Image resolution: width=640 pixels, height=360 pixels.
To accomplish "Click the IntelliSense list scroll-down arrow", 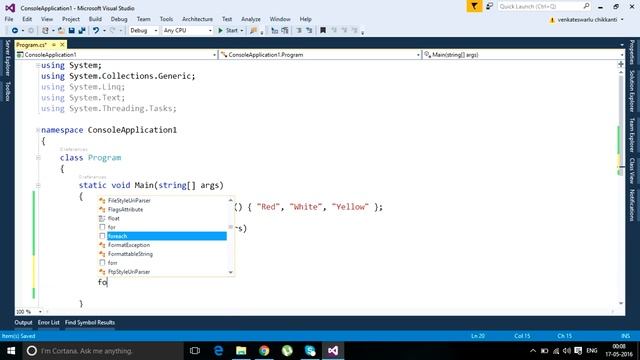I will [x=231, y=272].
